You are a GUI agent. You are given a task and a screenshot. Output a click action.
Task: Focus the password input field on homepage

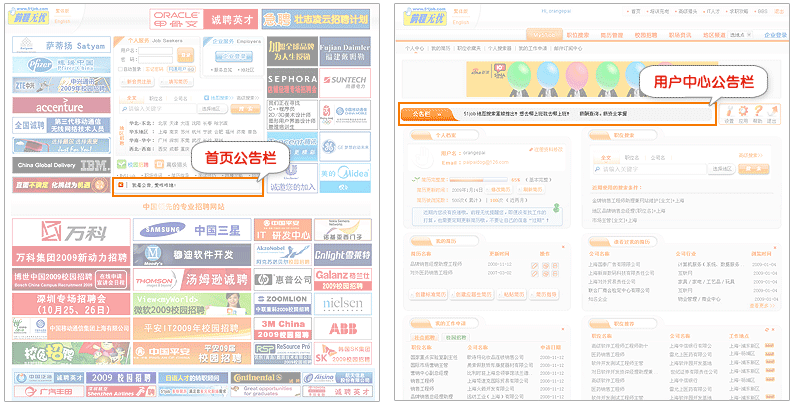[x=156, y=60]
